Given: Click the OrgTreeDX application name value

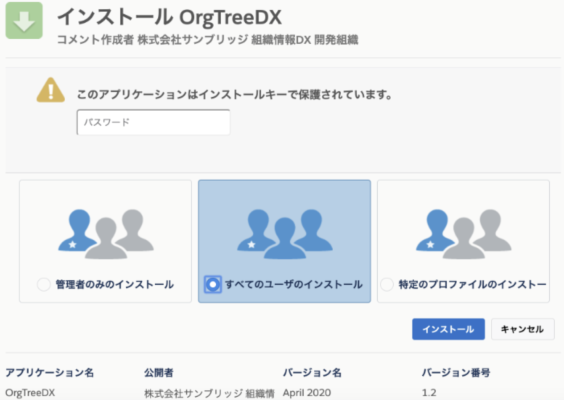Looking at the screenshot, I should click(30, 393).
